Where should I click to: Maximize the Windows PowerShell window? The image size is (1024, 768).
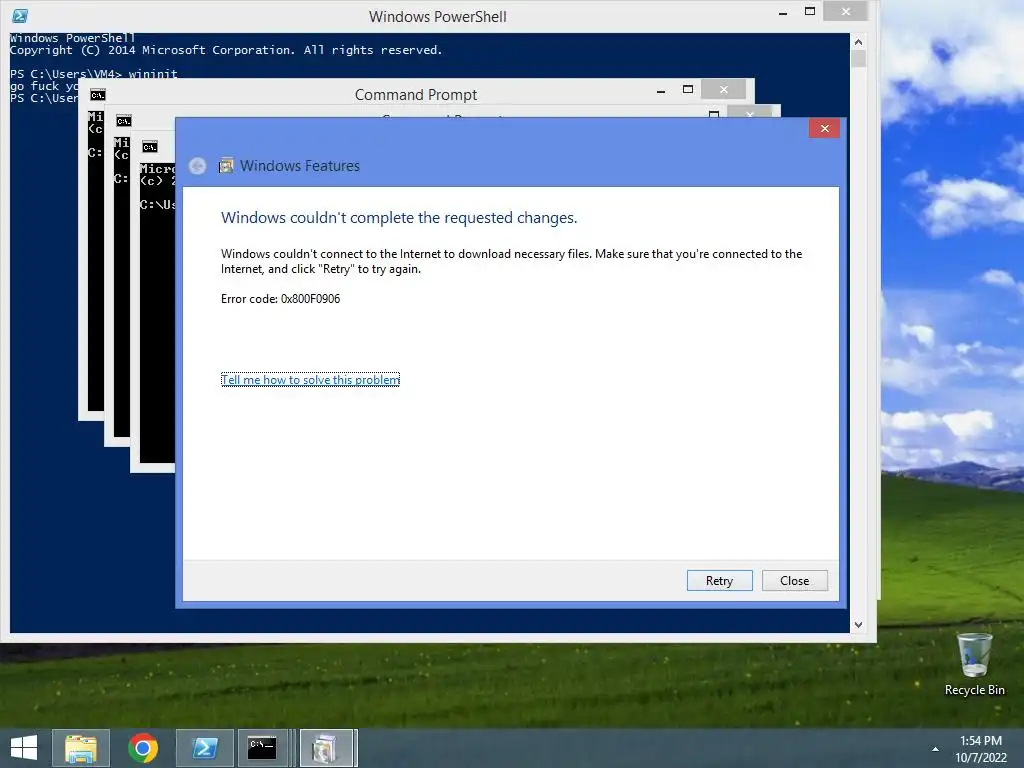[810, 11]
